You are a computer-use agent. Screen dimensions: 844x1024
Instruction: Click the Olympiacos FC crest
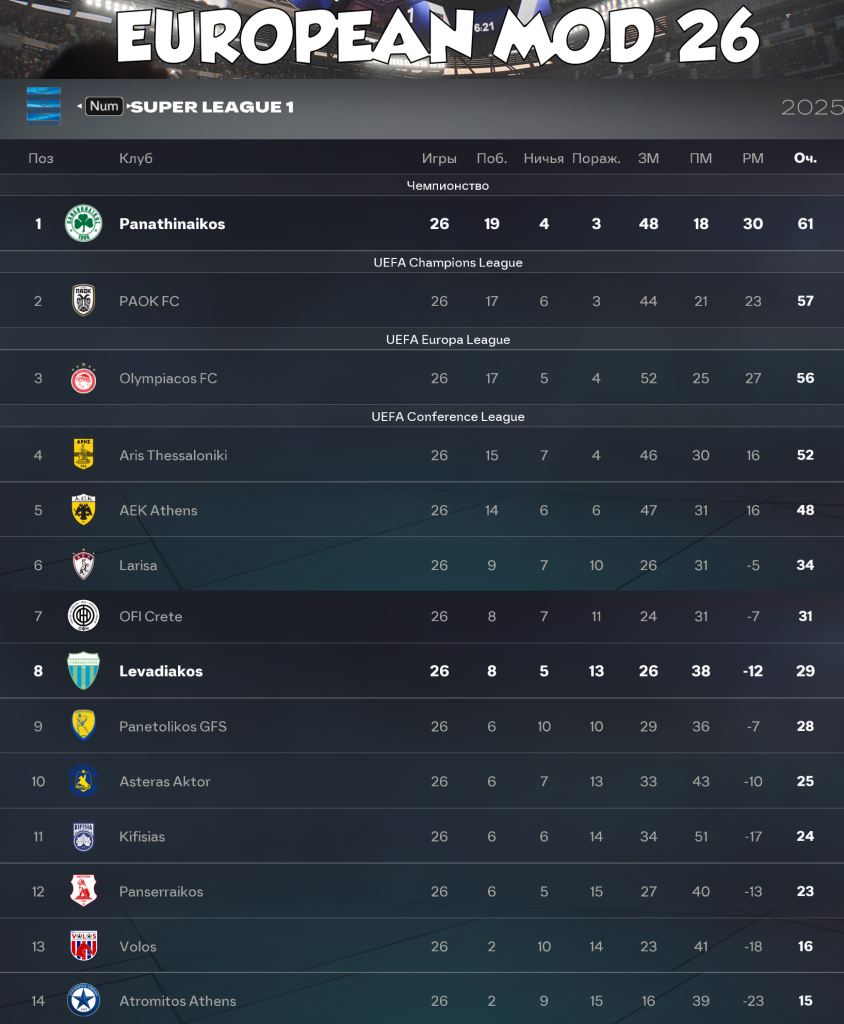pyautogui.click(x=83, y=378)
